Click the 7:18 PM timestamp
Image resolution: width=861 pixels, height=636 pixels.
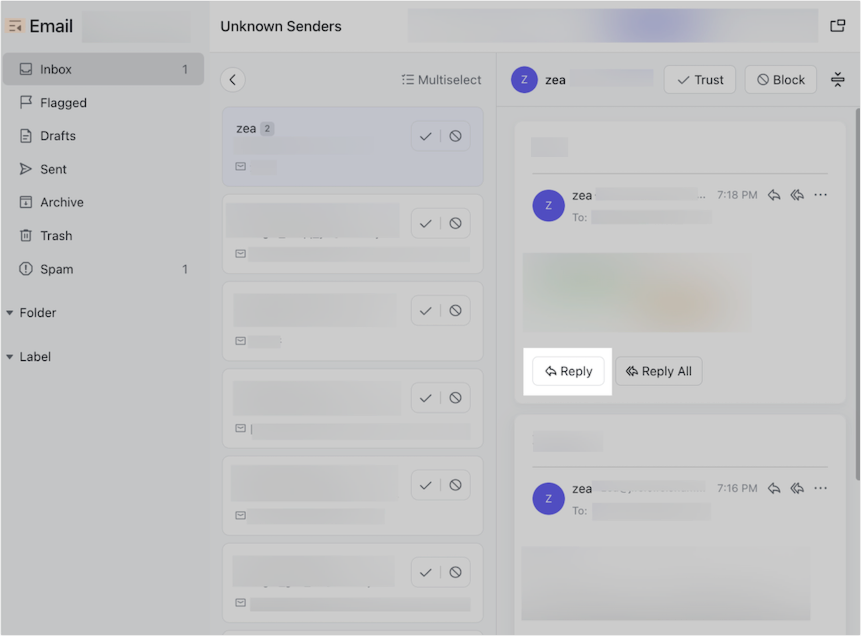tap(737, 195)
